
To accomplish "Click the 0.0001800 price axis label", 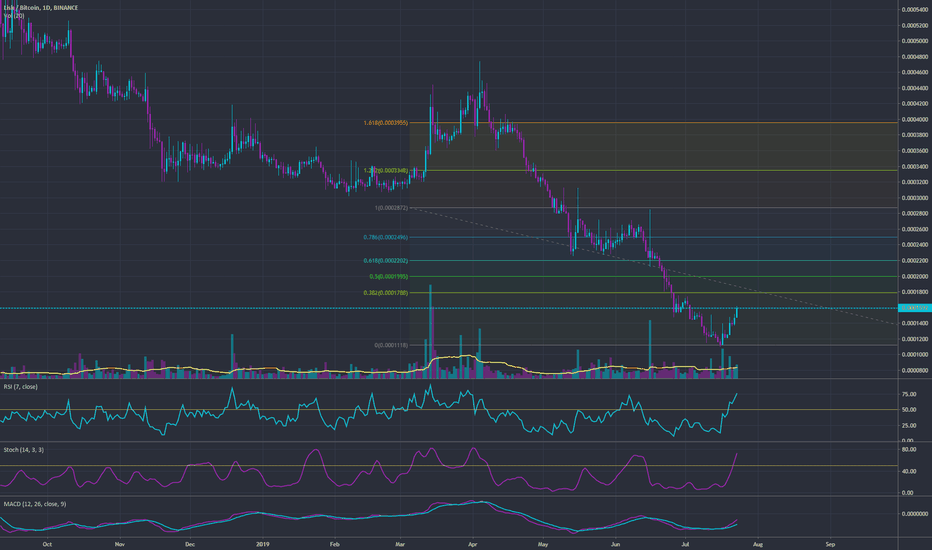I will (915, 292).
